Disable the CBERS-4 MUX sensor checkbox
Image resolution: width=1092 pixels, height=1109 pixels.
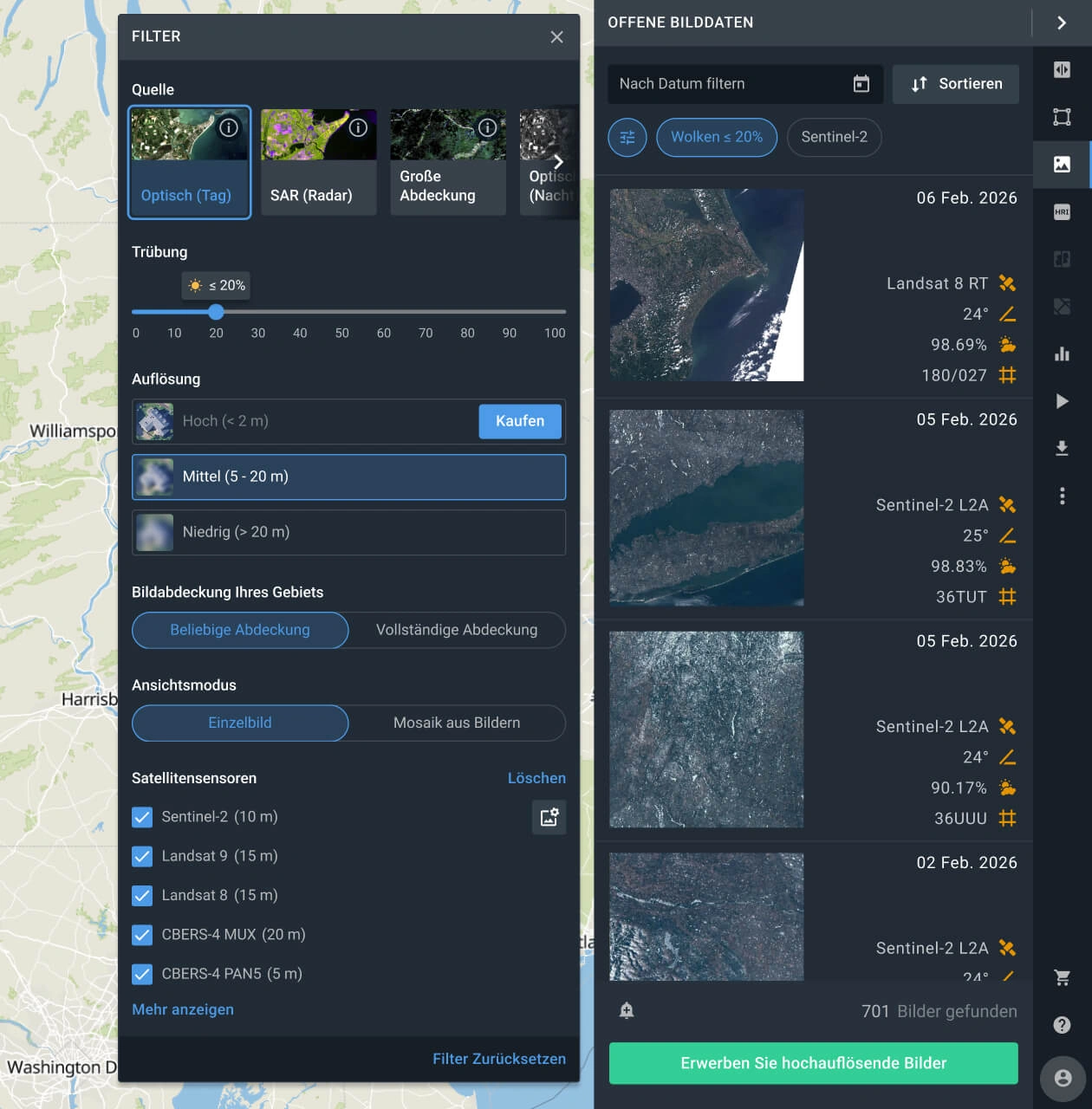click(x=142, y=935)
